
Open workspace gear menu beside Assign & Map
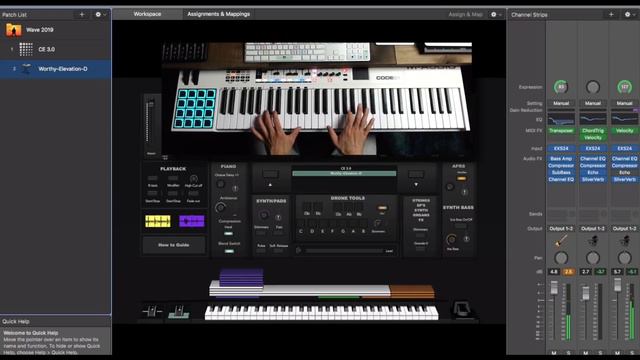[496, 14]
